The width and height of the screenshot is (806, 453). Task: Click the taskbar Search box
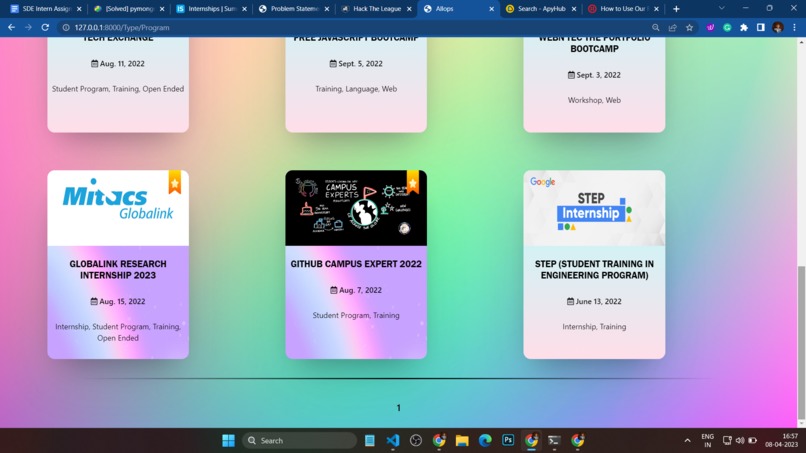[x=299, y=441]
